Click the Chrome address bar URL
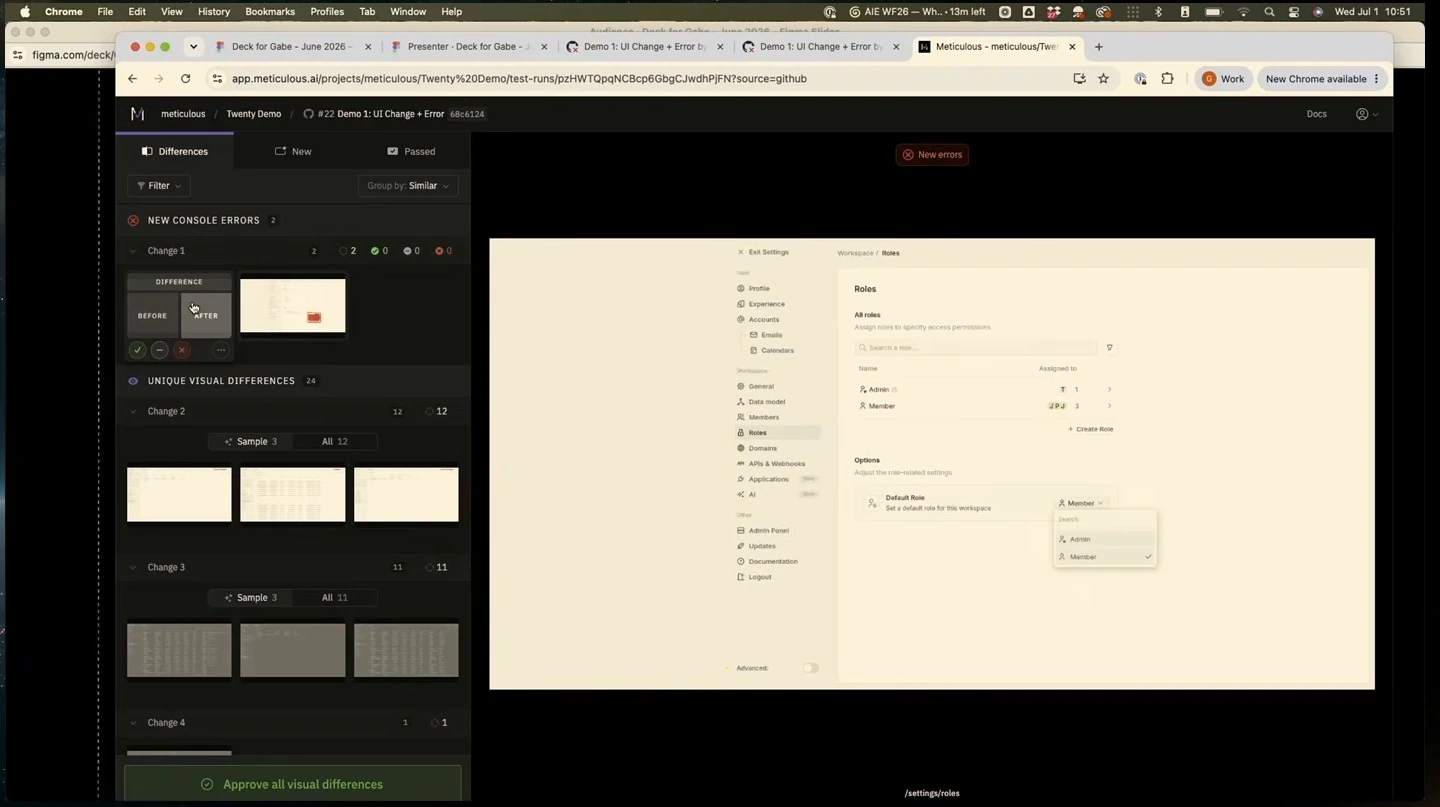Screen dimensions: 1440x807 [x=519, y=78]
